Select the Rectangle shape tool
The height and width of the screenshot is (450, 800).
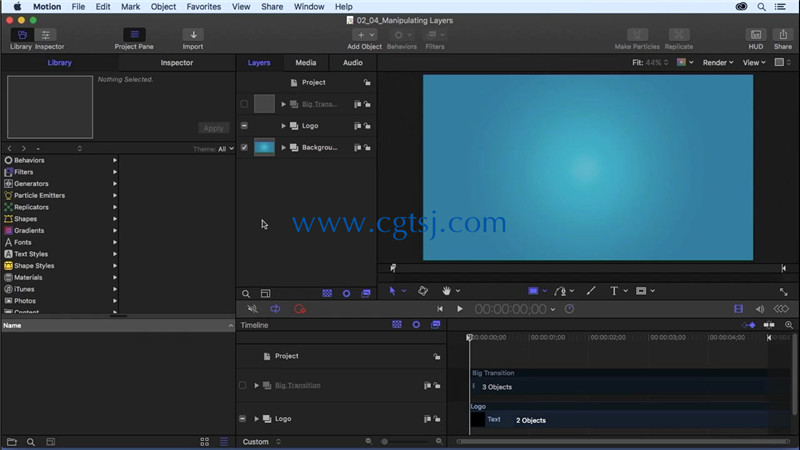click(533, 291)
